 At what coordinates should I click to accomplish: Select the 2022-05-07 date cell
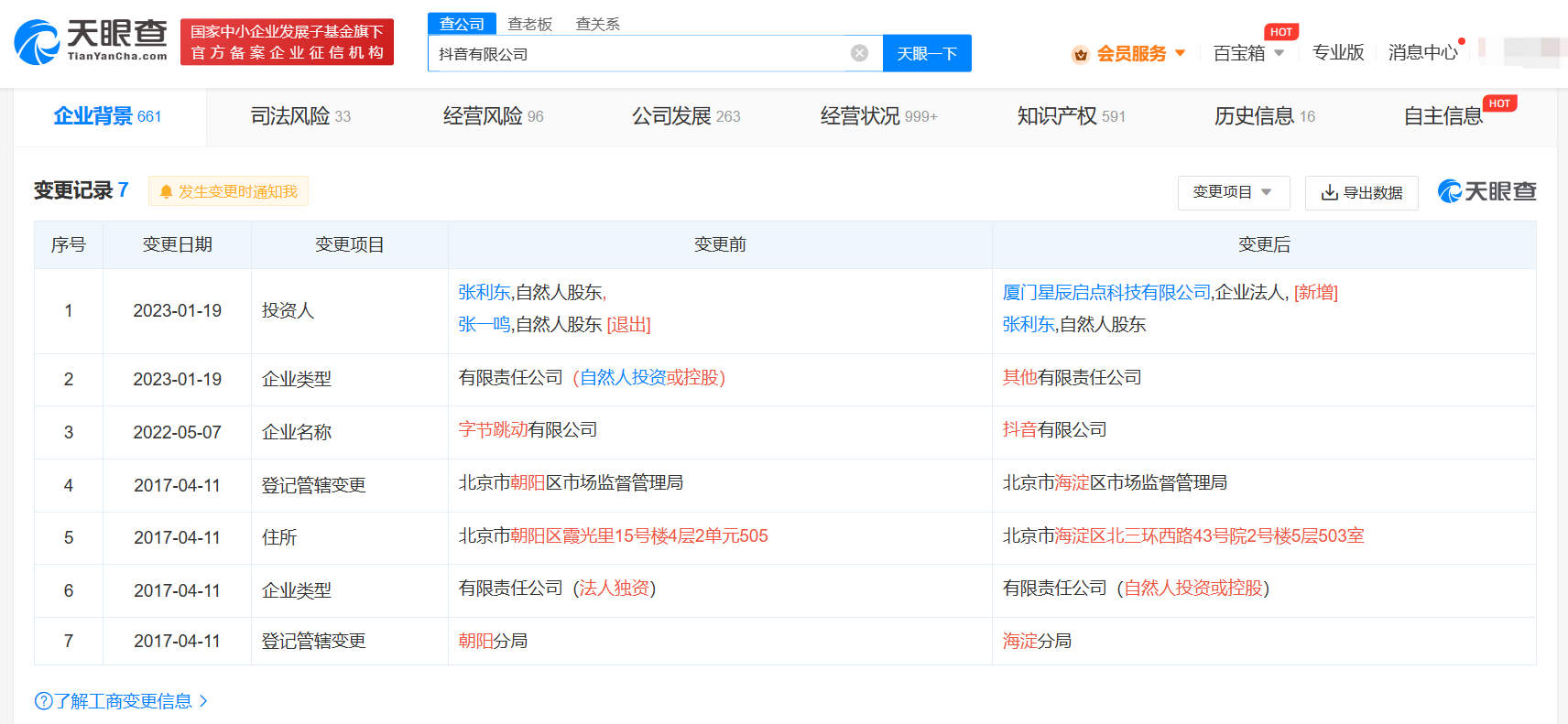(177, 432)
